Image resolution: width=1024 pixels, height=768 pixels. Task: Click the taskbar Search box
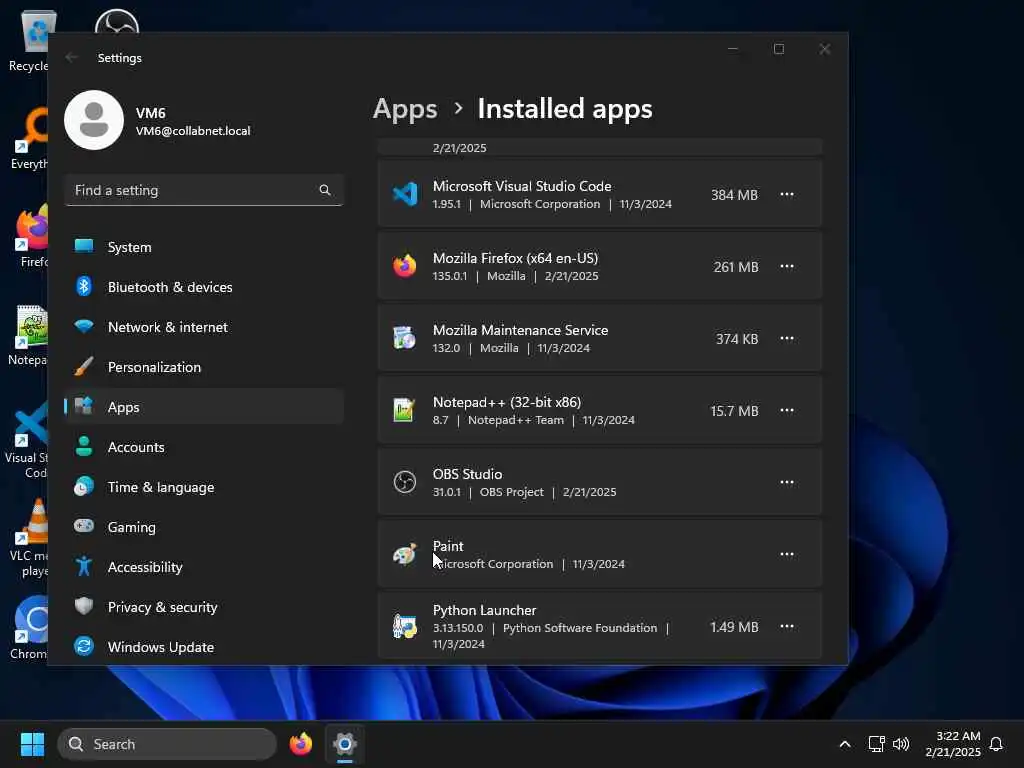[x=167, y=744]
